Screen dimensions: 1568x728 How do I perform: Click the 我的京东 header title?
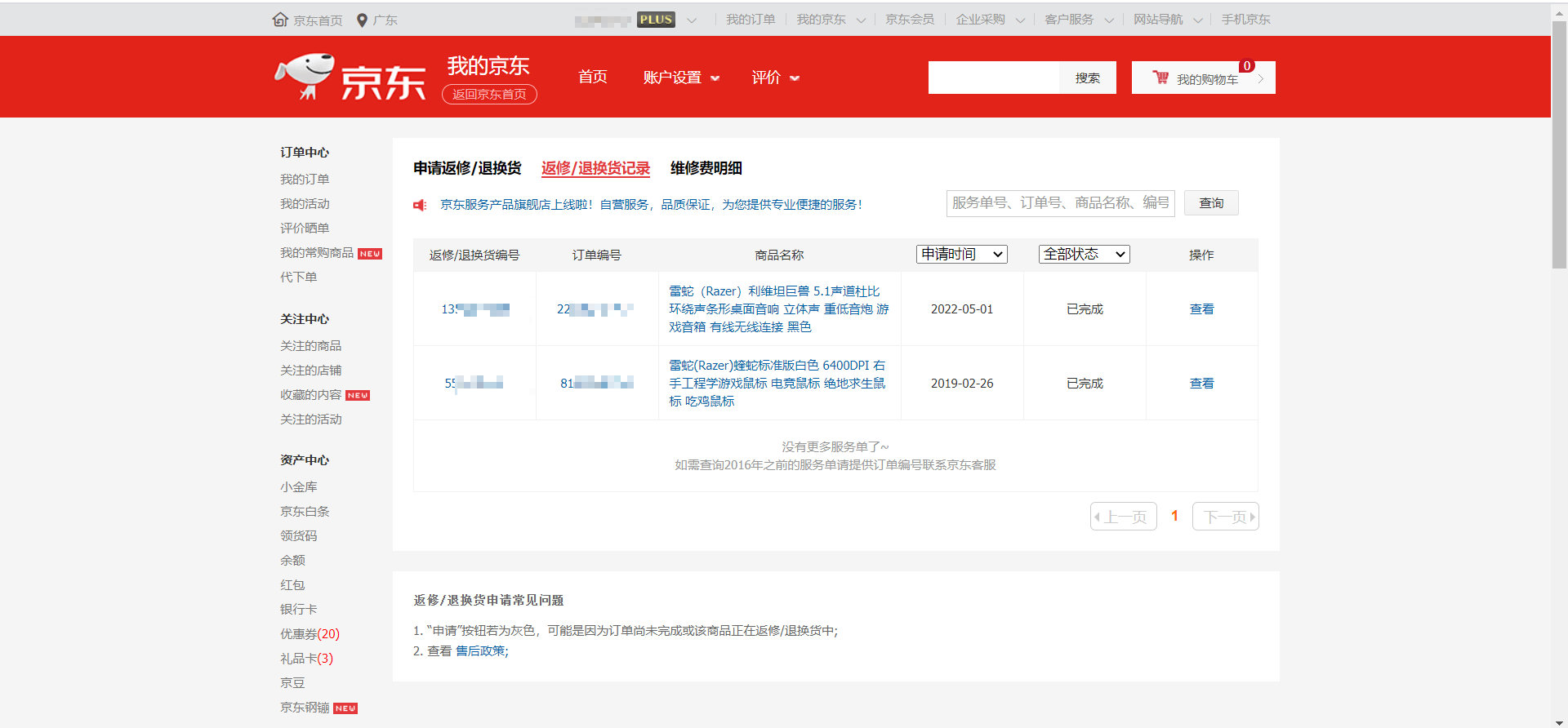click(488, 66)
